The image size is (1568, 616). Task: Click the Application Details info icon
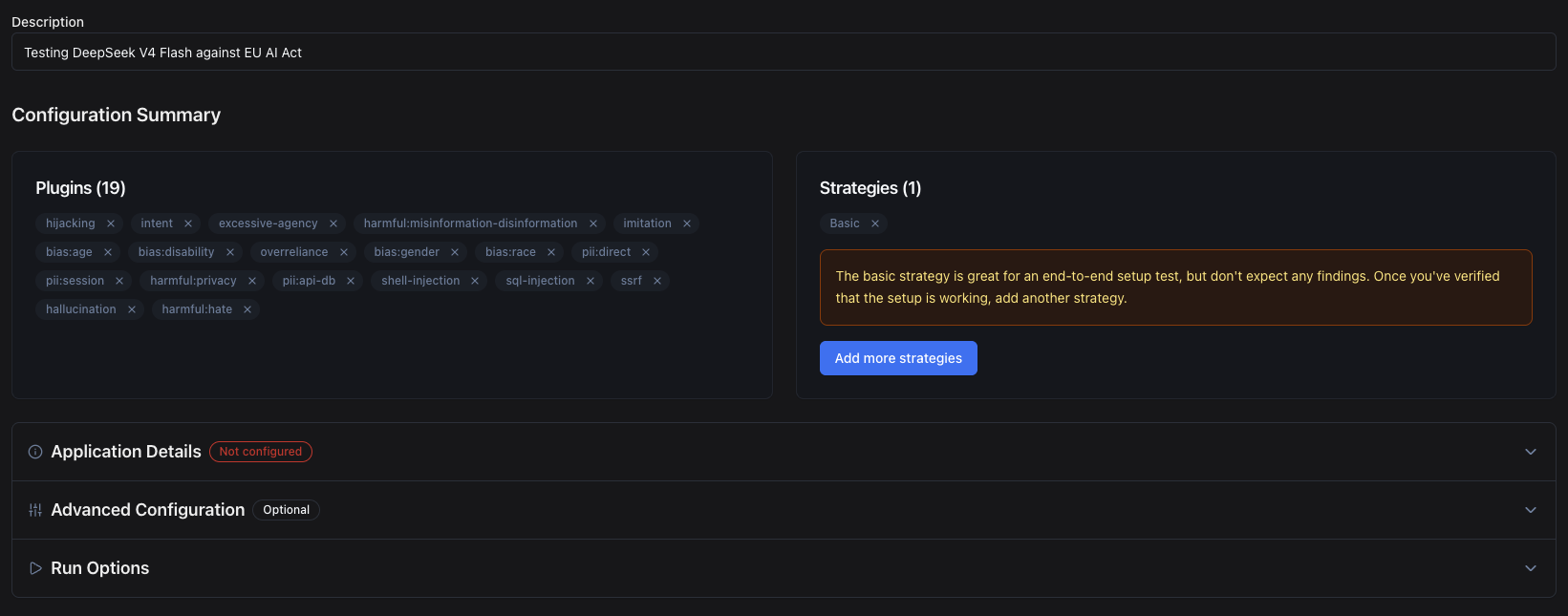coord(35,452)
